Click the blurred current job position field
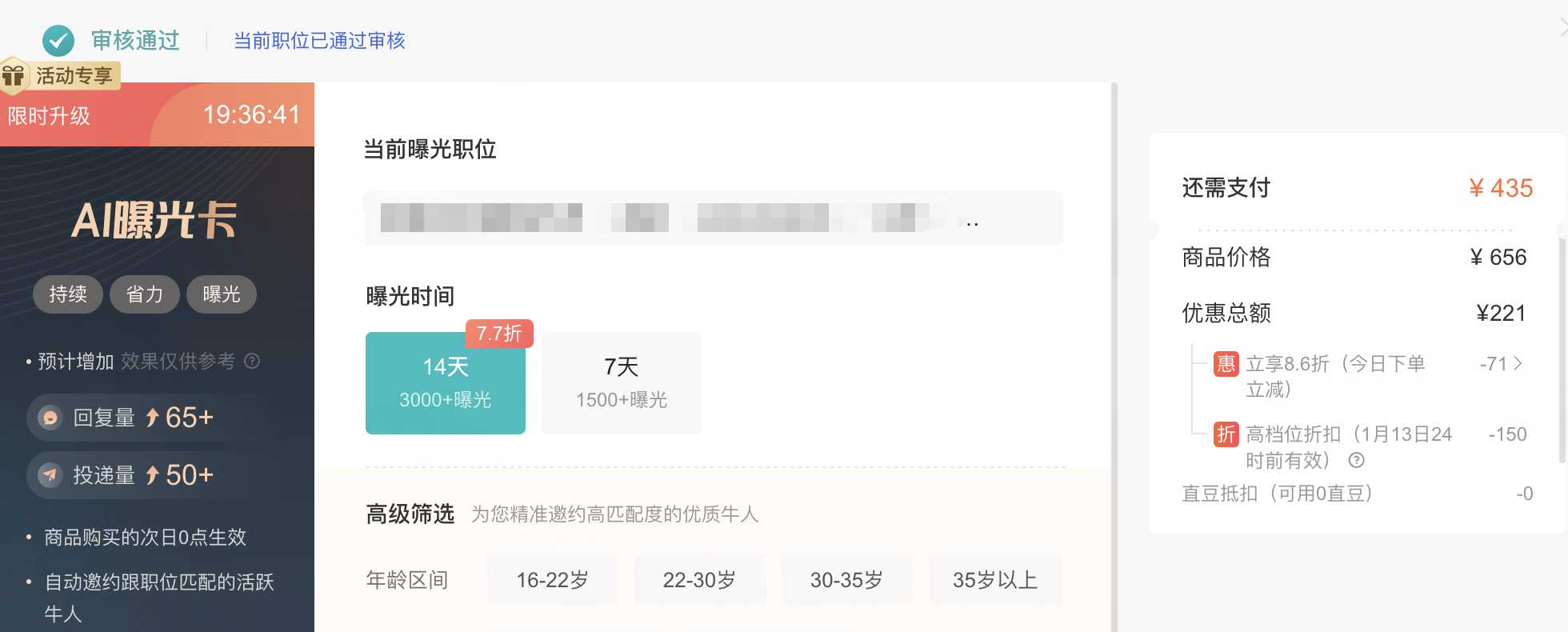This screenshot has width=1568, height=632. pos(712,218)
